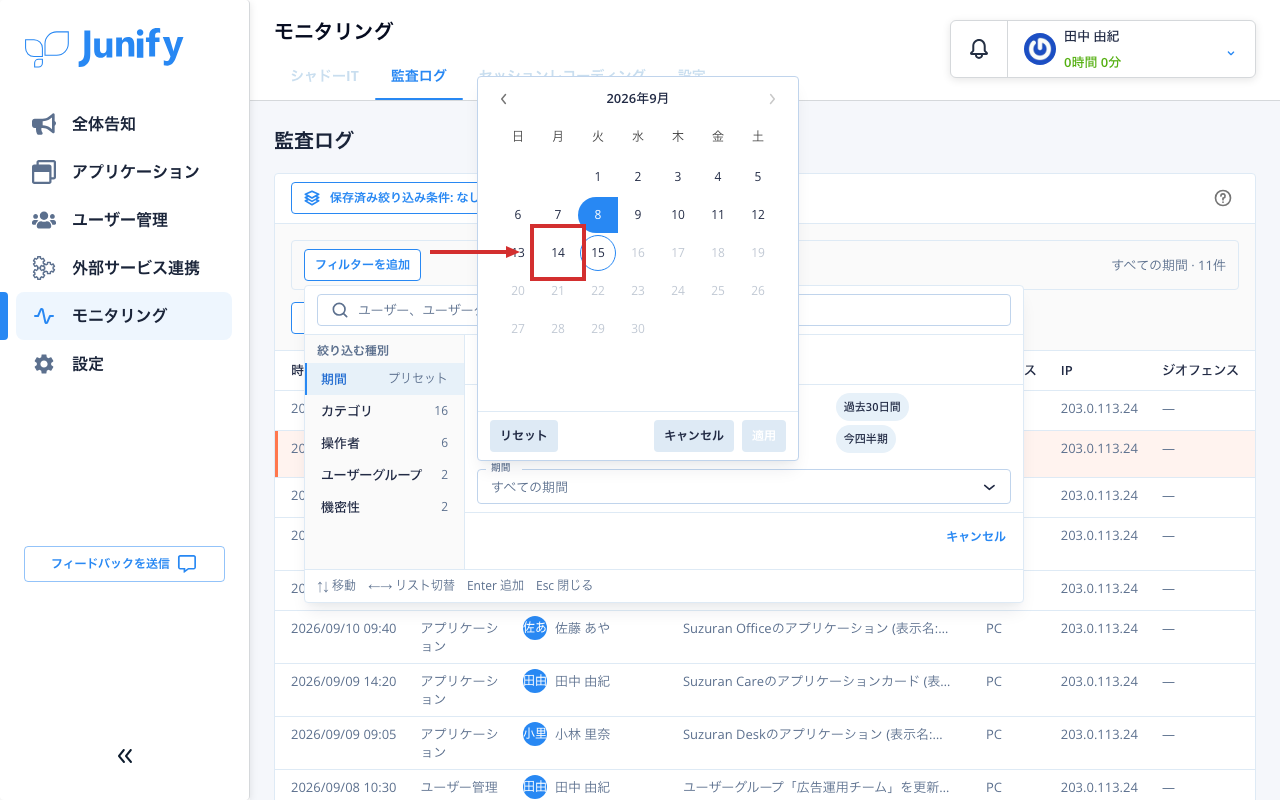Image resolution: width=1280 pixels, height=800 pixels.
Task: Click the blue キャンセル link in filter panel
Action: pos(976,537)
